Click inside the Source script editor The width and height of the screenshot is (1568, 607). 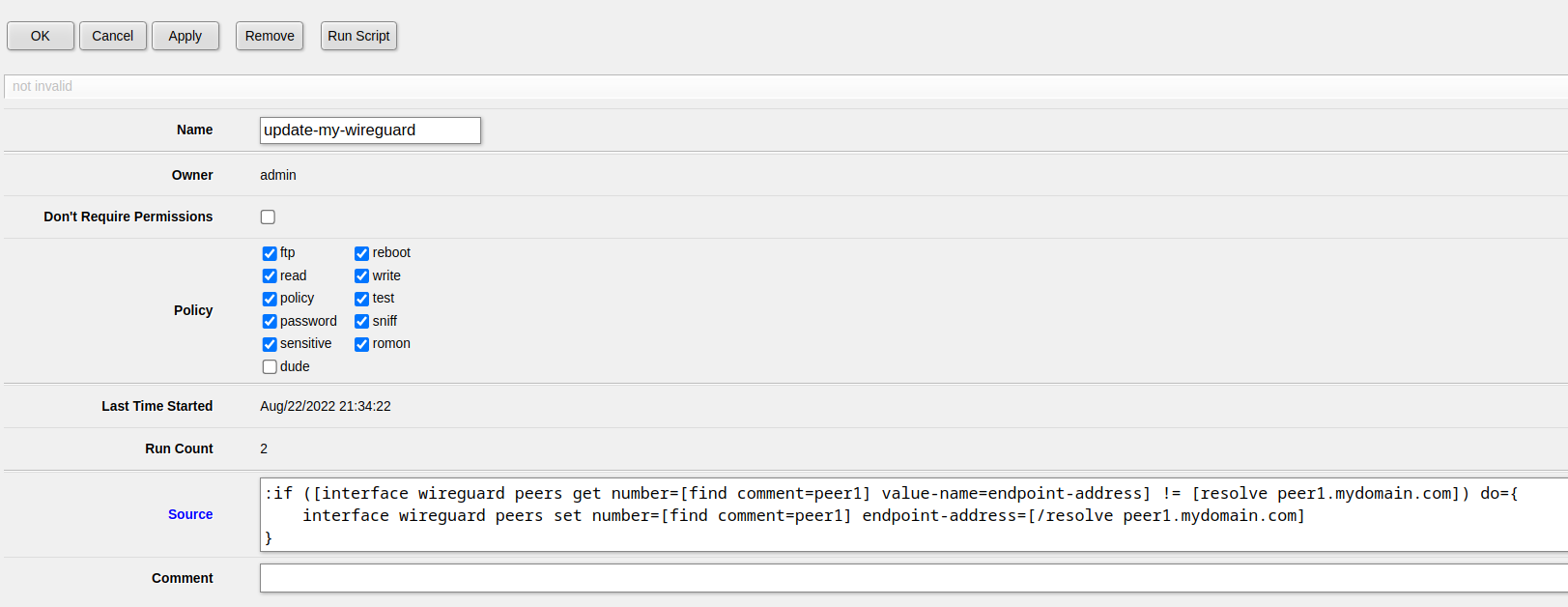[x=914, y=515]
